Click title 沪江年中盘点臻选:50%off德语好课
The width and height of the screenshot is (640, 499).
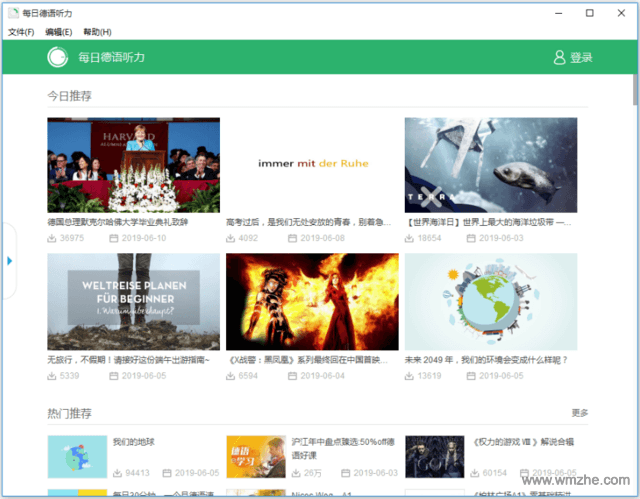click(x=343, y=448)
